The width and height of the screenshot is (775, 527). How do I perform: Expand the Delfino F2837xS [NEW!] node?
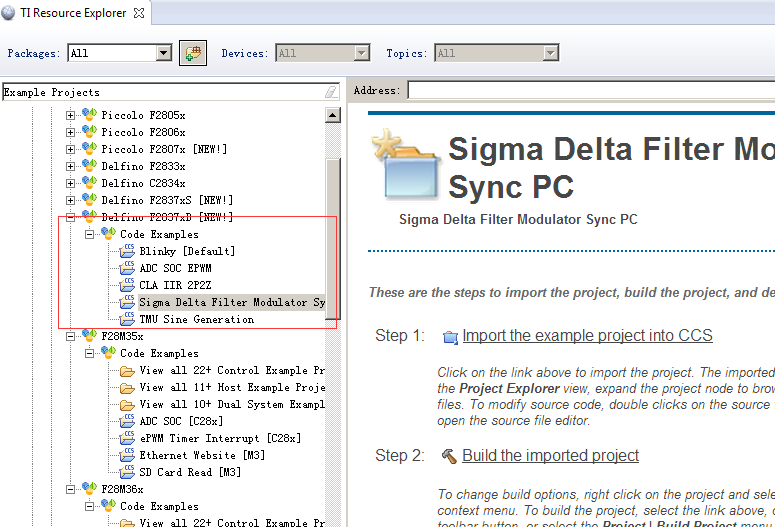(x=71, y=200)
